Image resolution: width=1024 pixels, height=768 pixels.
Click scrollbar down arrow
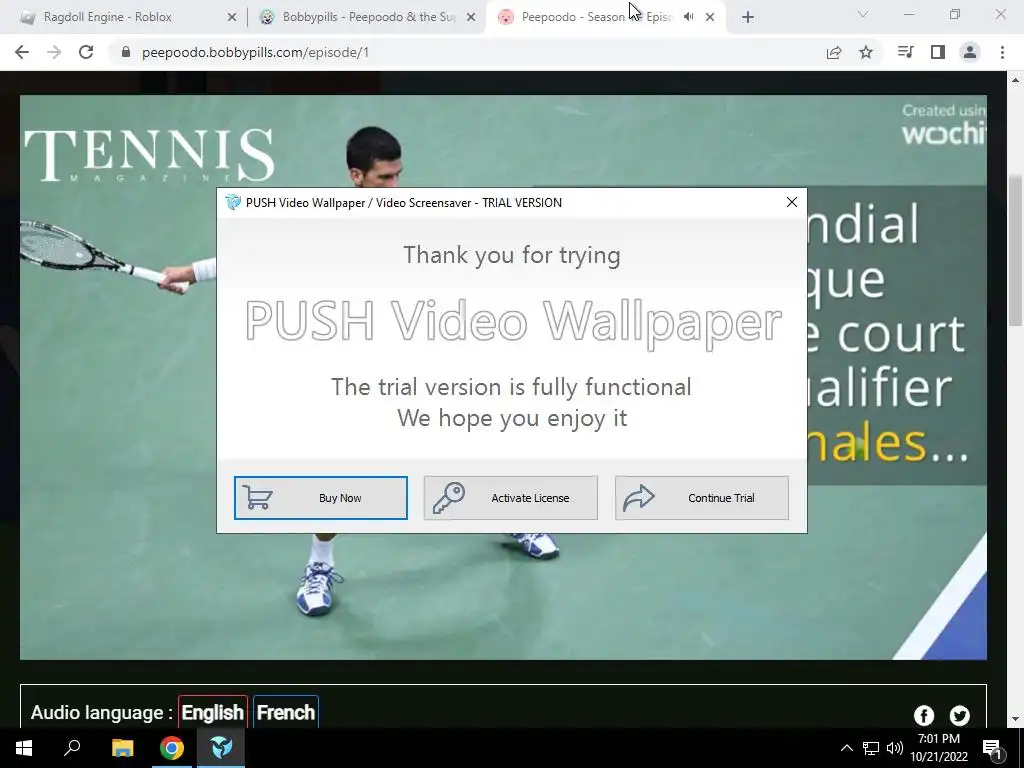pos(1015,719)
